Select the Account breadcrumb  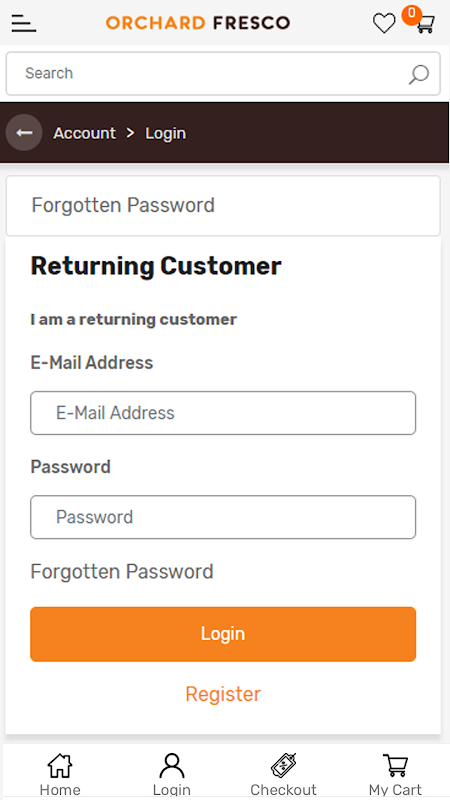click(85, 133)
